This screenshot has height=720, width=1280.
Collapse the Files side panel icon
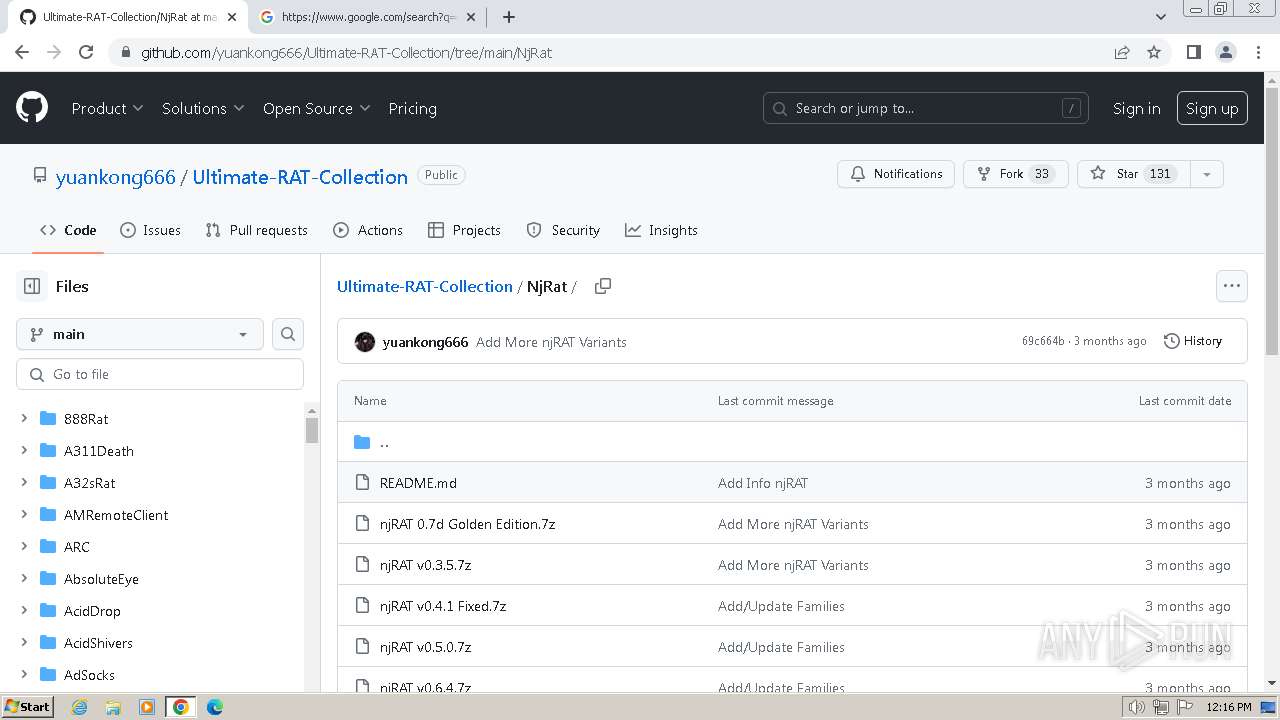pos(32,286)
